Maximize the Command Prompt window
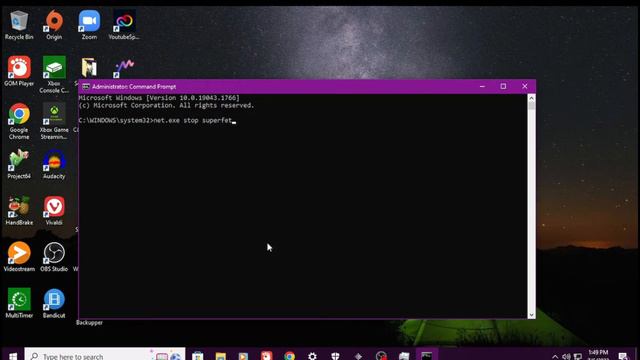 [503, 87]
